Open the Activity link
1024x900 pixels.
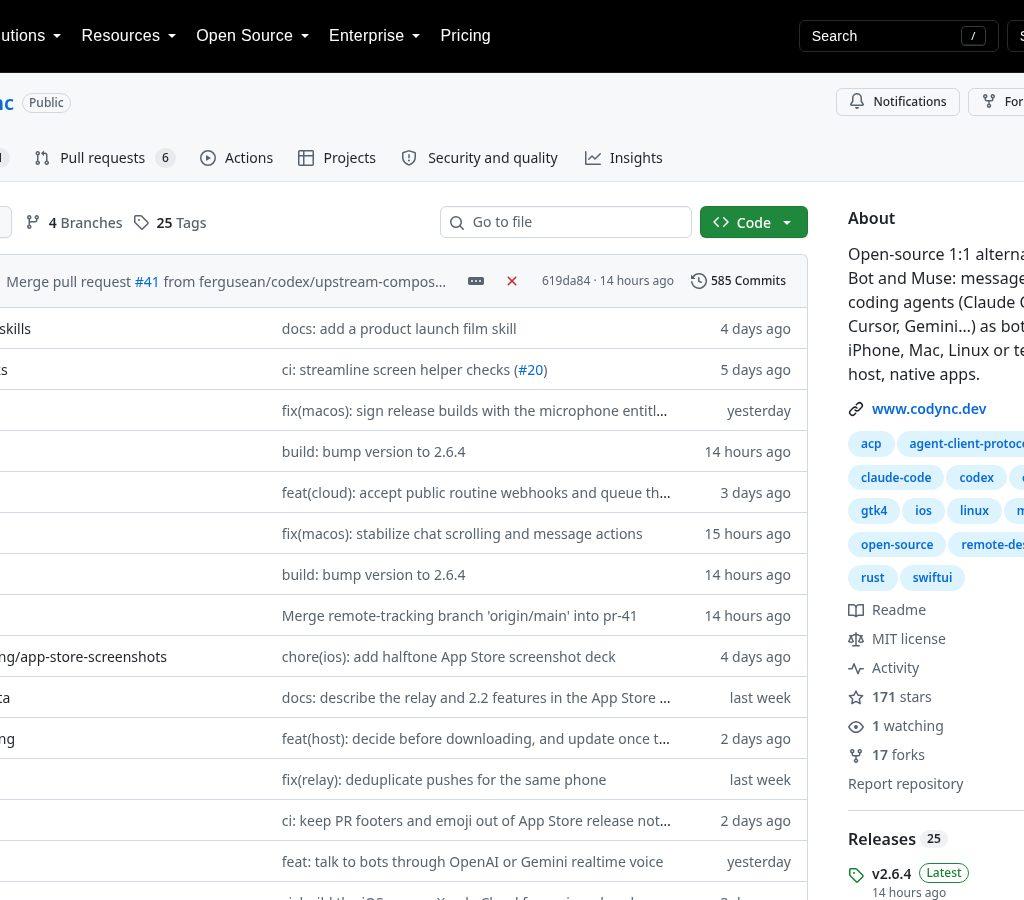tap(895, 668)
